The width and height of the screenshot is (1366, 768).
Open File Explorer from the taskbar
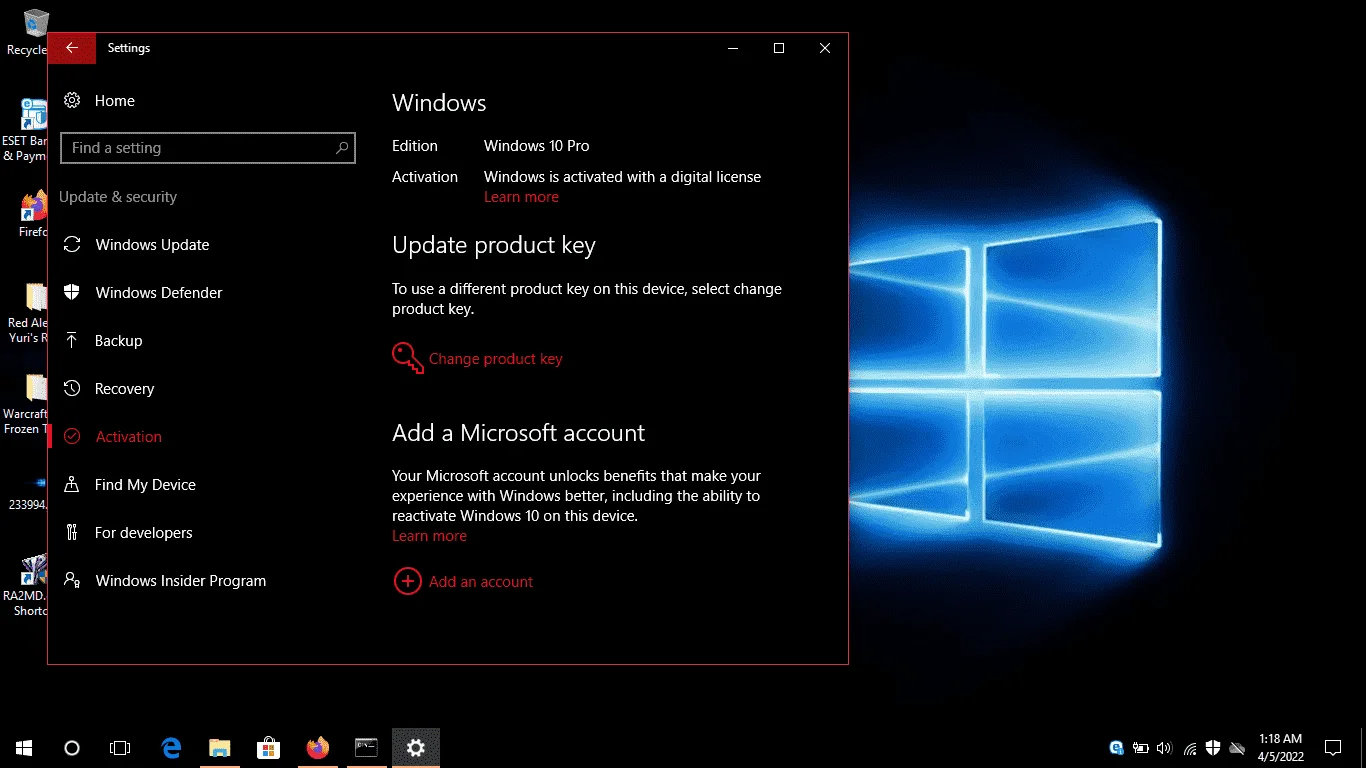219,748
